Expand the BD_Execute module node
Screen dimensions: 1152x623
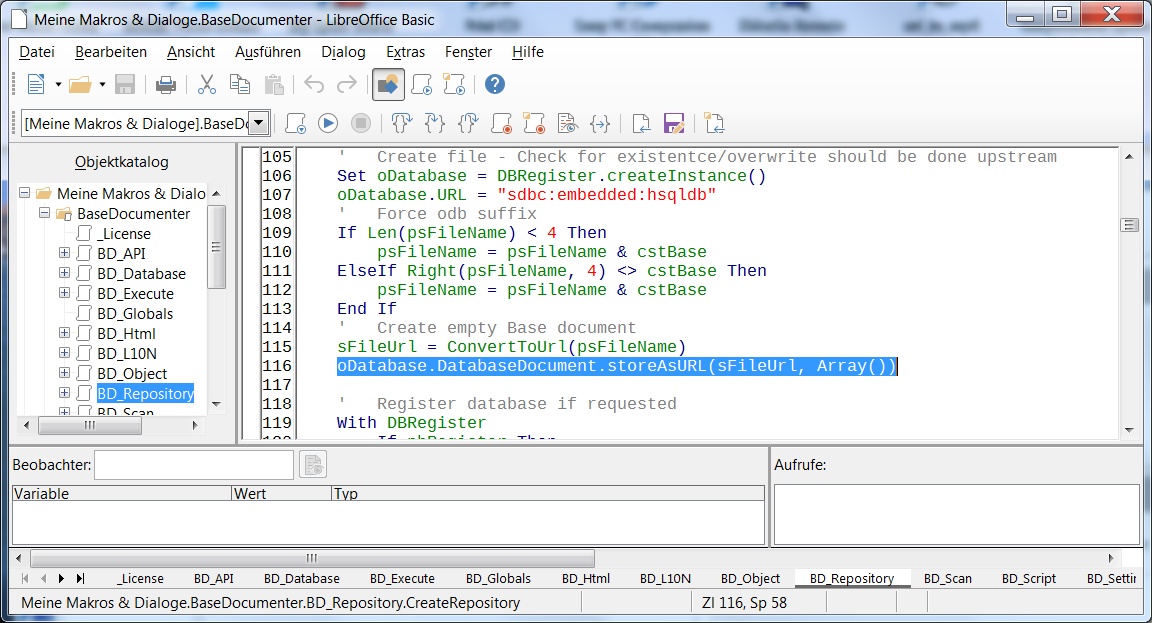tap(65, 292)
